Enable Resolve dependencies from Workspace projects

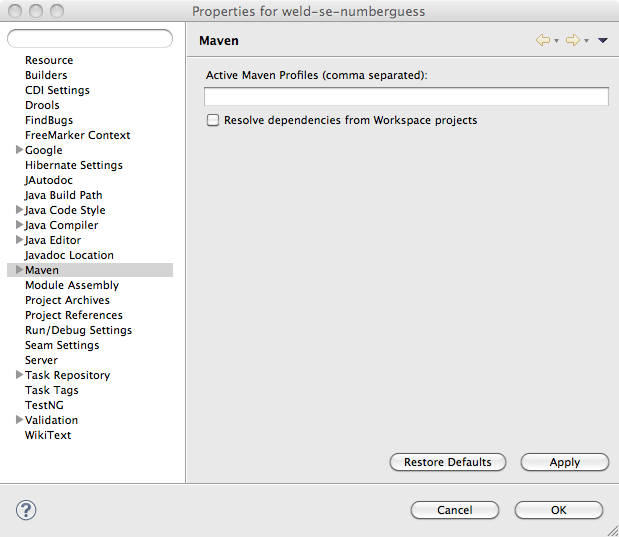click(x=212, y=120)
